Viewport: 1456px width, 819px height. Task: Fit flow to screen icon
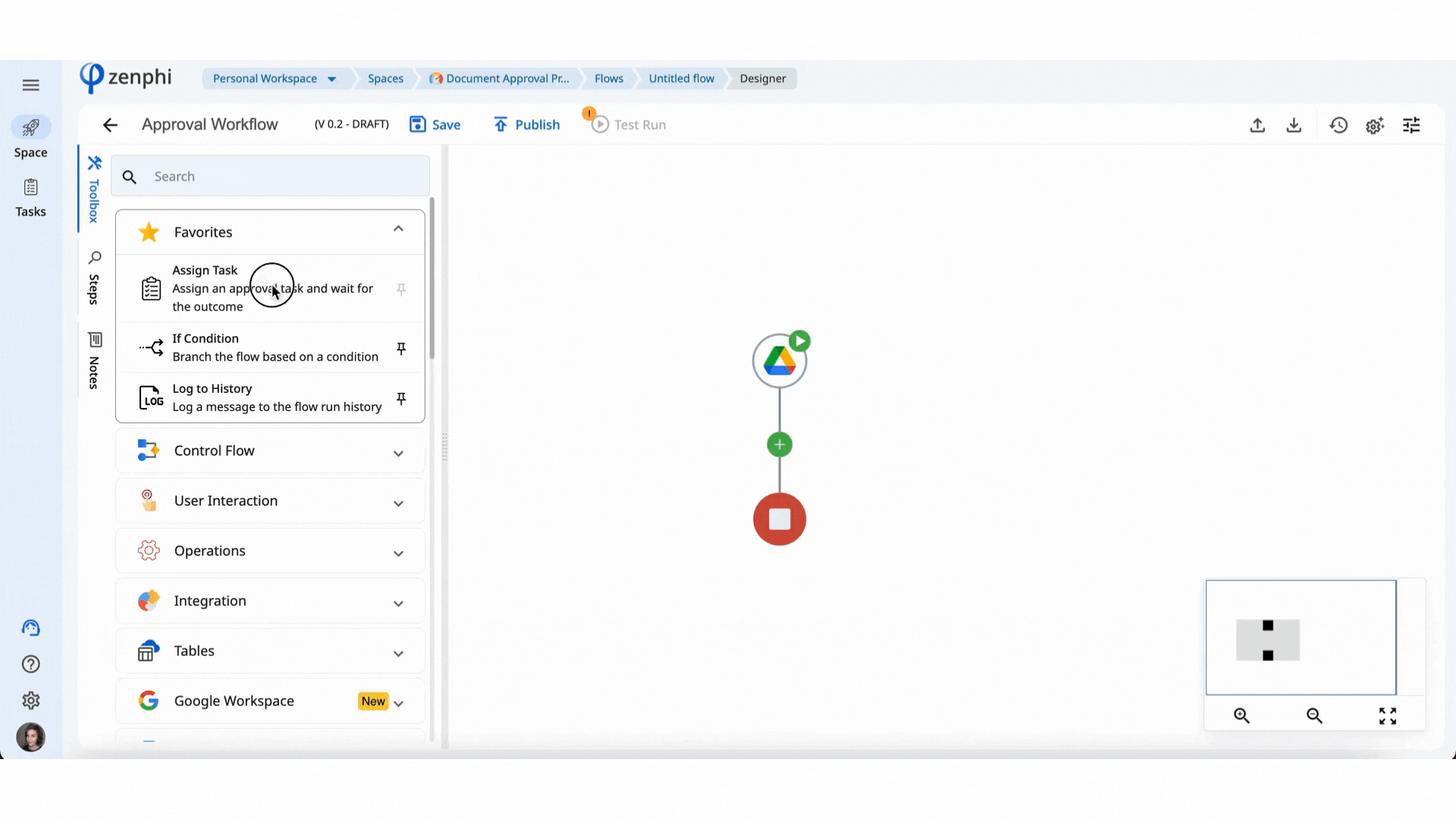click(1387, 715)
